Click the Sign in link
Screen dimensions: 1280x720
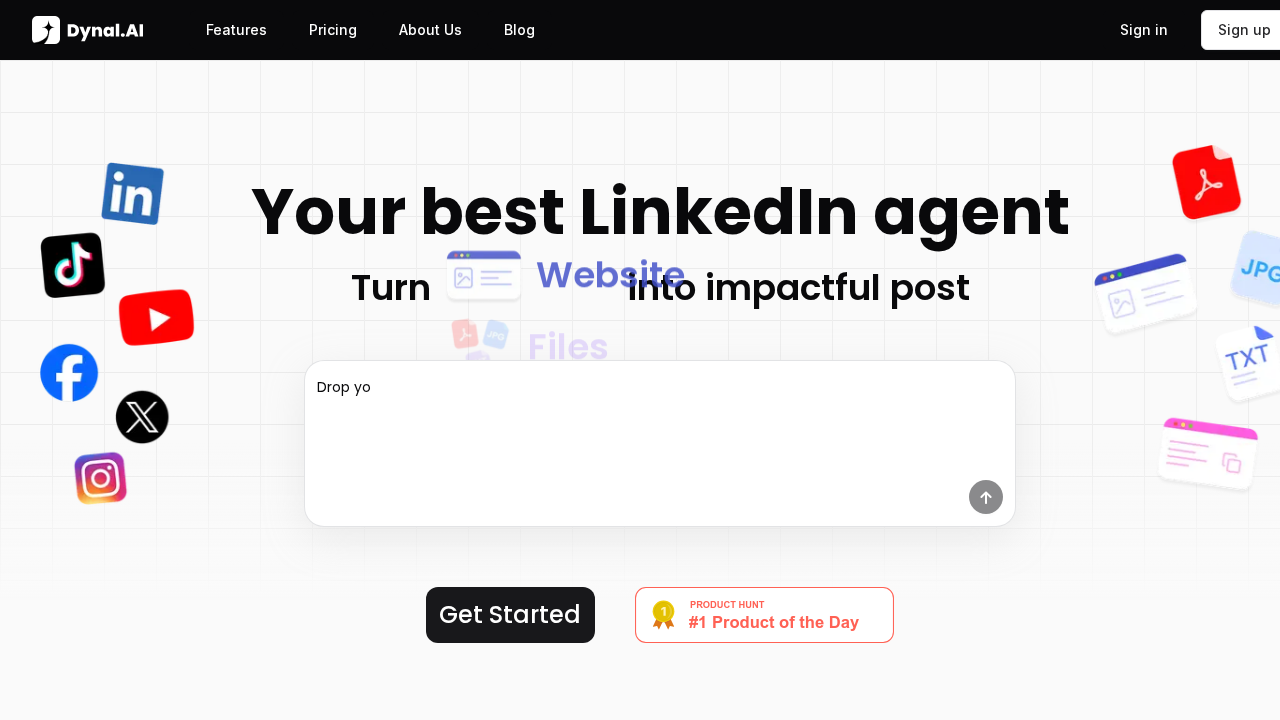tap(1143, 30)
